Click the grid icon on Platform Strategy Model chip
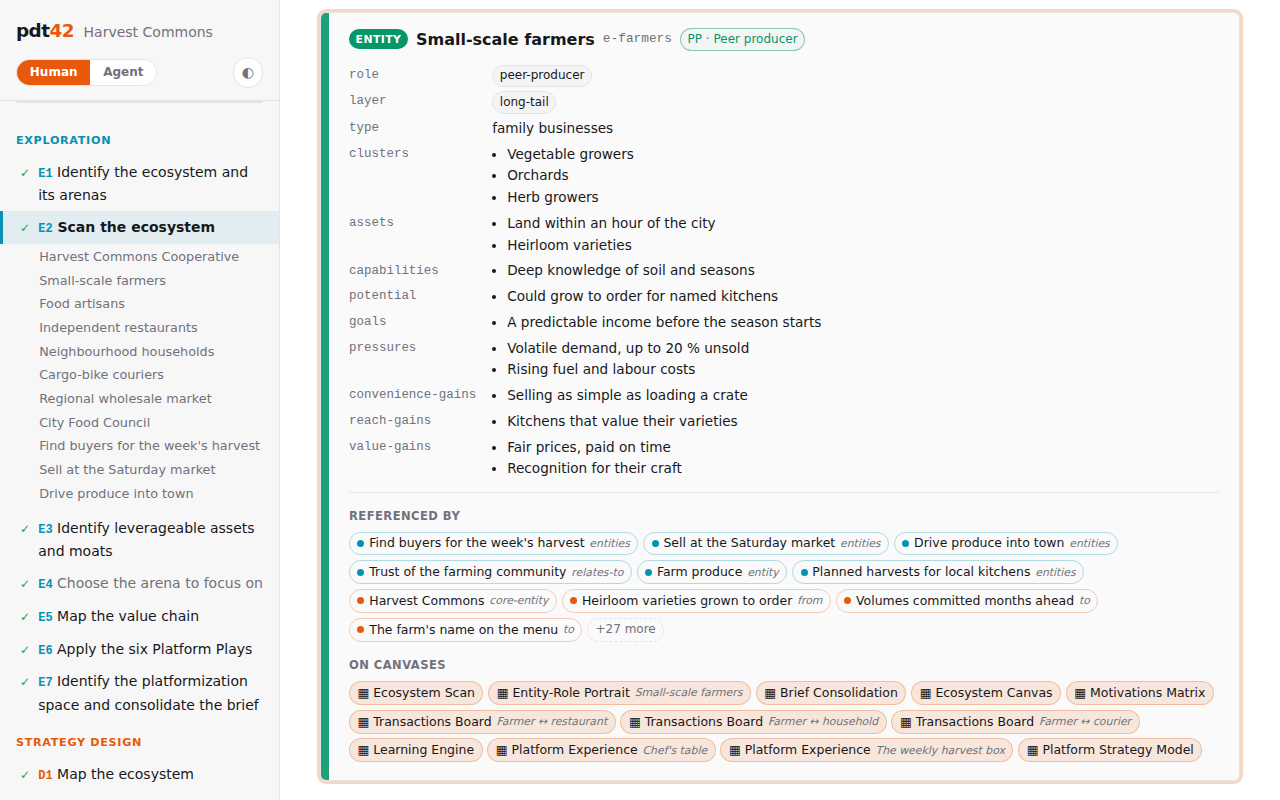1280x800 pixels. click(1033, 750)
